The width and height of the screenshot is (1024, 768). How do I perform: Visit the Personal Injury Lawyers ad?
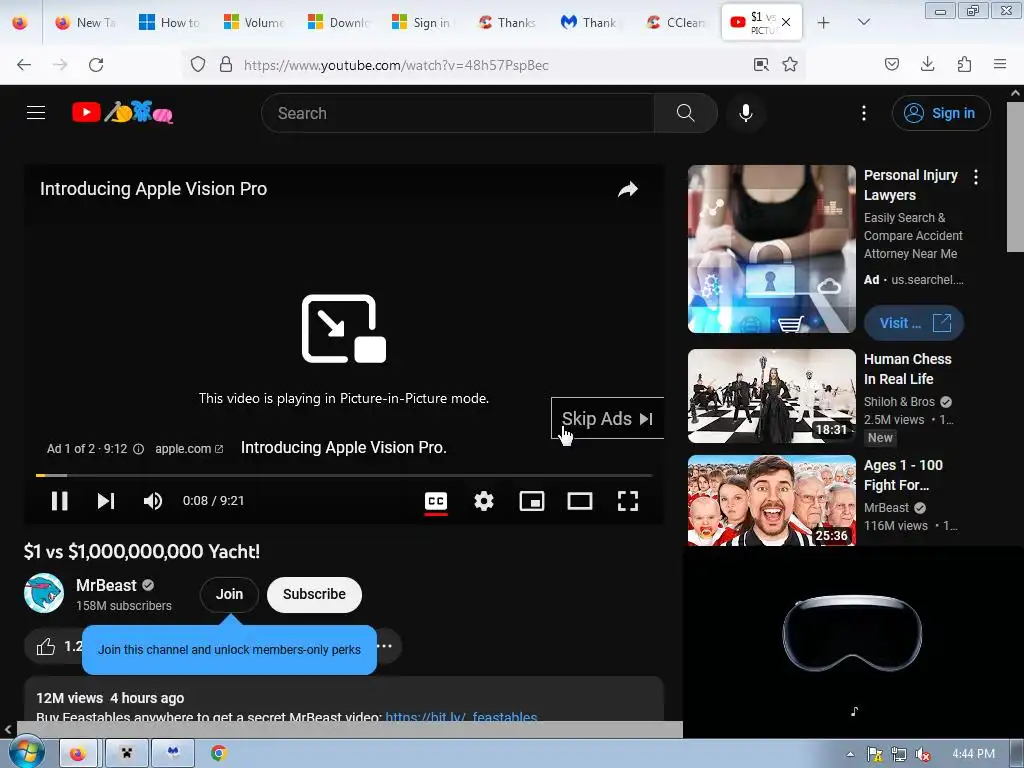tap(913, 323)
